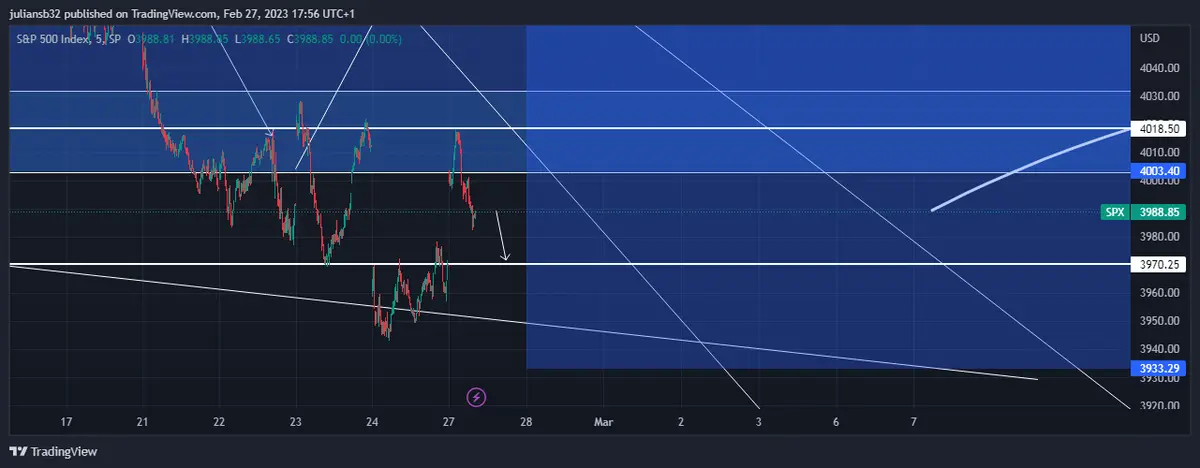This screenshot has height=468, width=1200.
Task: Select the blue 3933.29 price label
Action: click(1160, 369)
